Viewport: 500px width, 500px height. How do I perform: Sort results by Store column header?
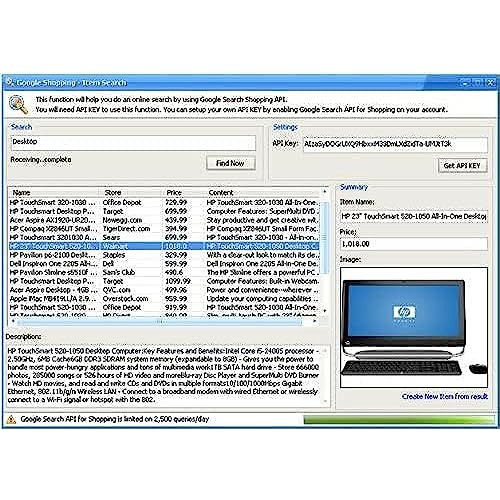coord(130,192)
